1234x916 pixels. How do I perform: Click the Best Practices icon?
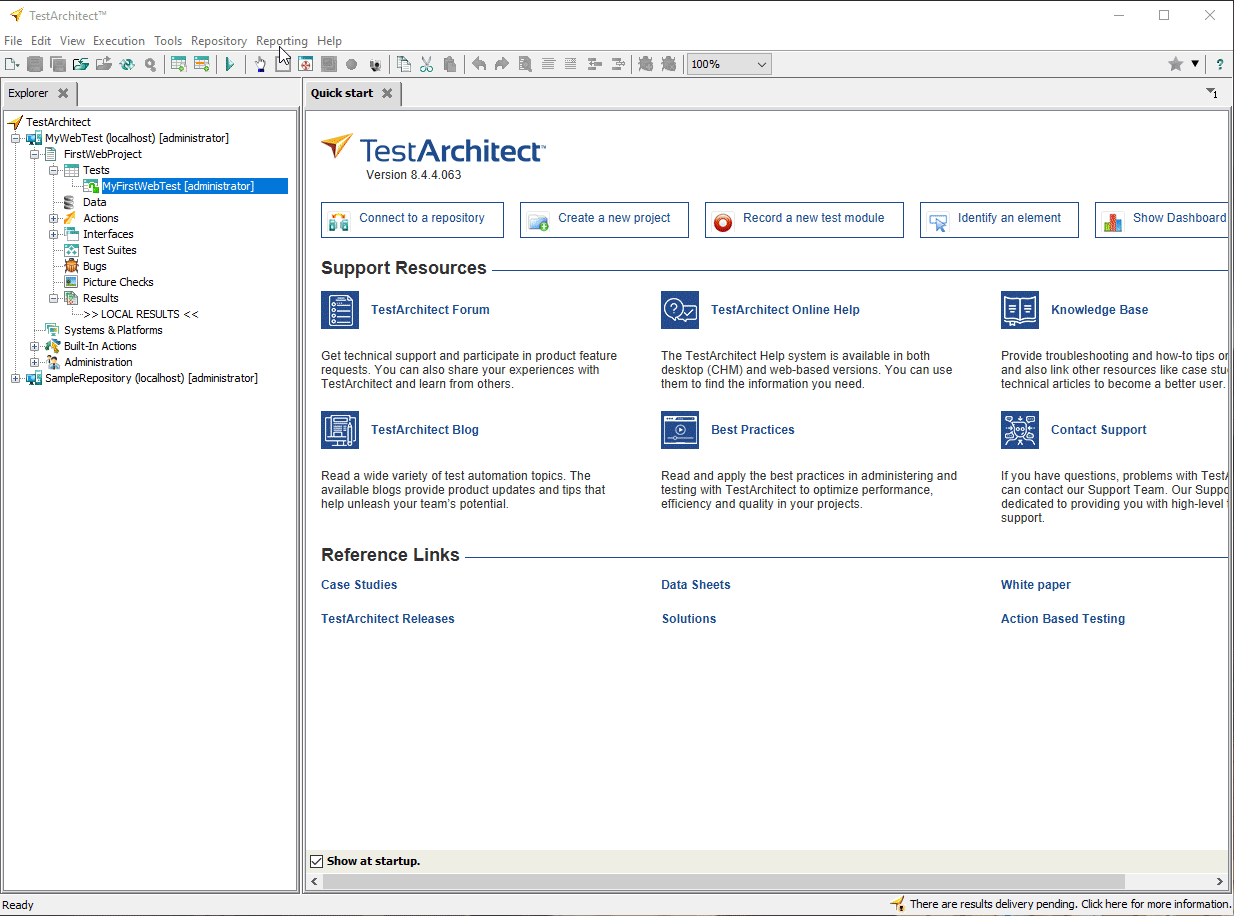click(x=680, y=430)
